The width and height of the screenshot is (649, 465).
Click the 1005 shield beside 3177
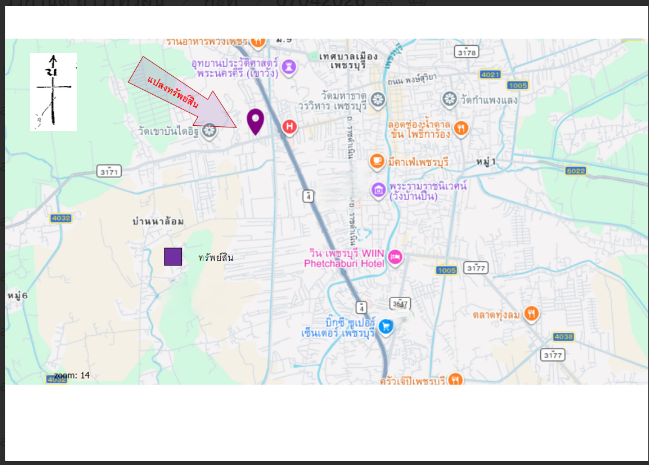point(446,270)
